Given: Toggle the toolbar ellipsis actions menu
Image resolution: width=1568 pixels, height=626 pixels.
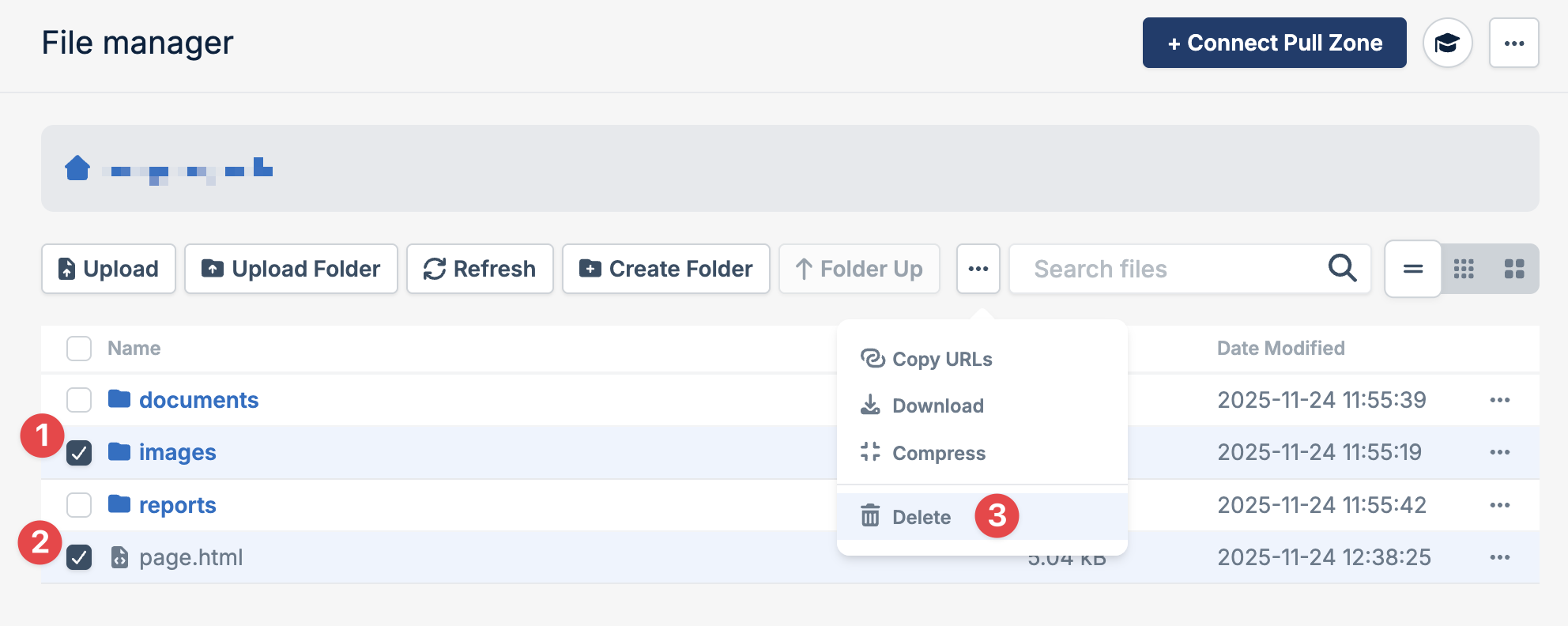Looking at the screenshot, I should (x=978, y=269).
